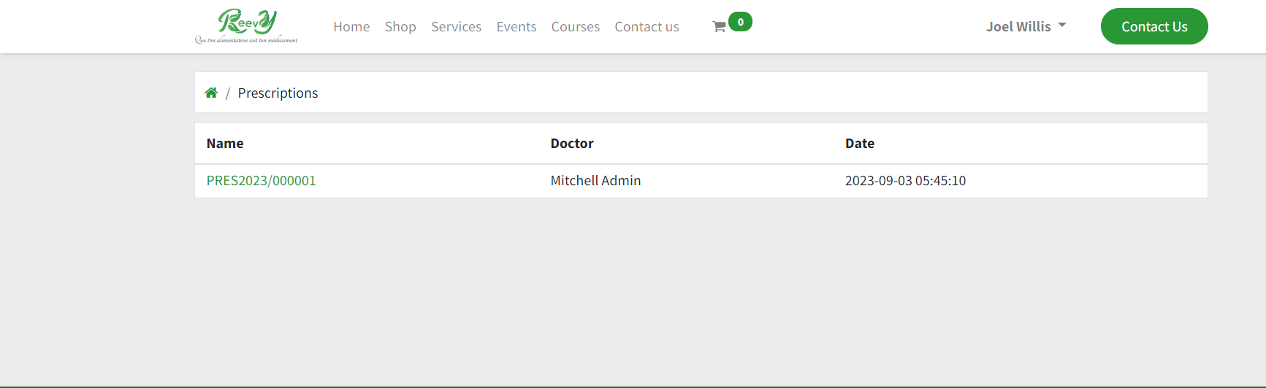Click the green home breadcrumb icon

coord(211,93)
